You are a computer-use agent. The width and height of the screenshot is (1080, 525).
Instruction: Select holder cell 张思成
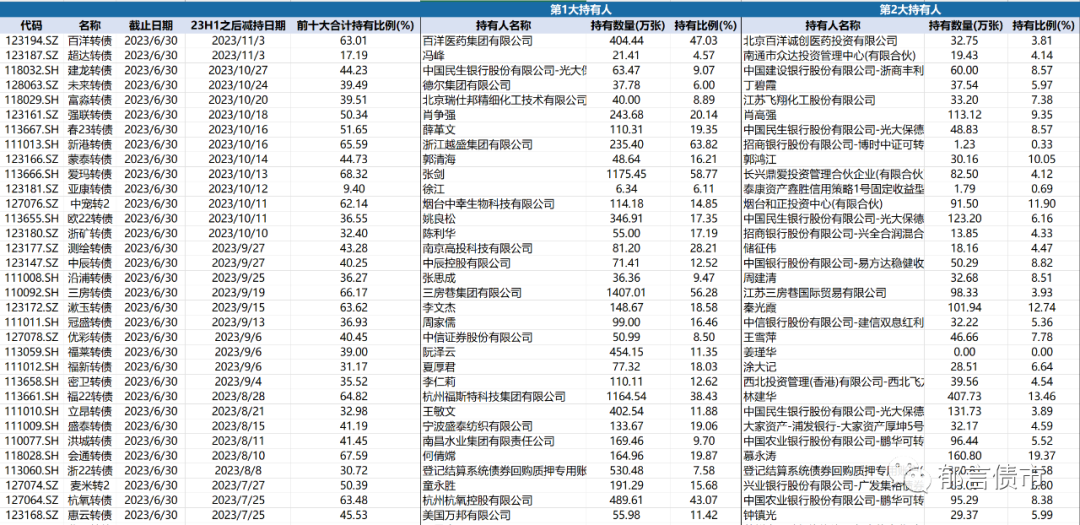click(x=439, y=278)
